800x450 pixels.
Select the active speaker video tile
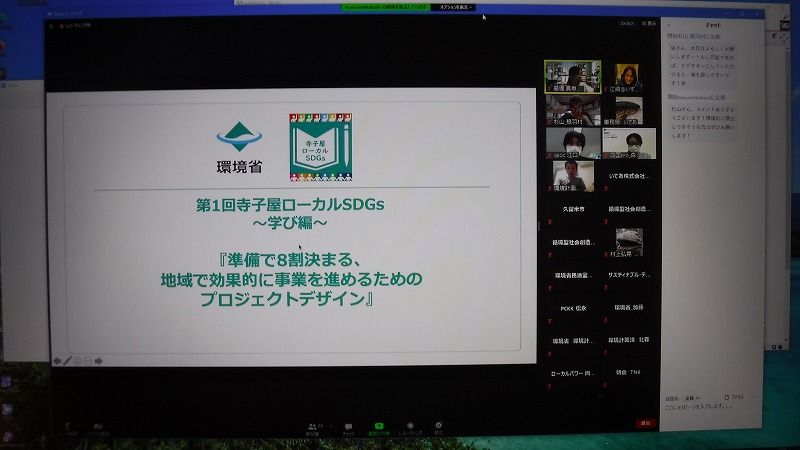pos(572,77)
